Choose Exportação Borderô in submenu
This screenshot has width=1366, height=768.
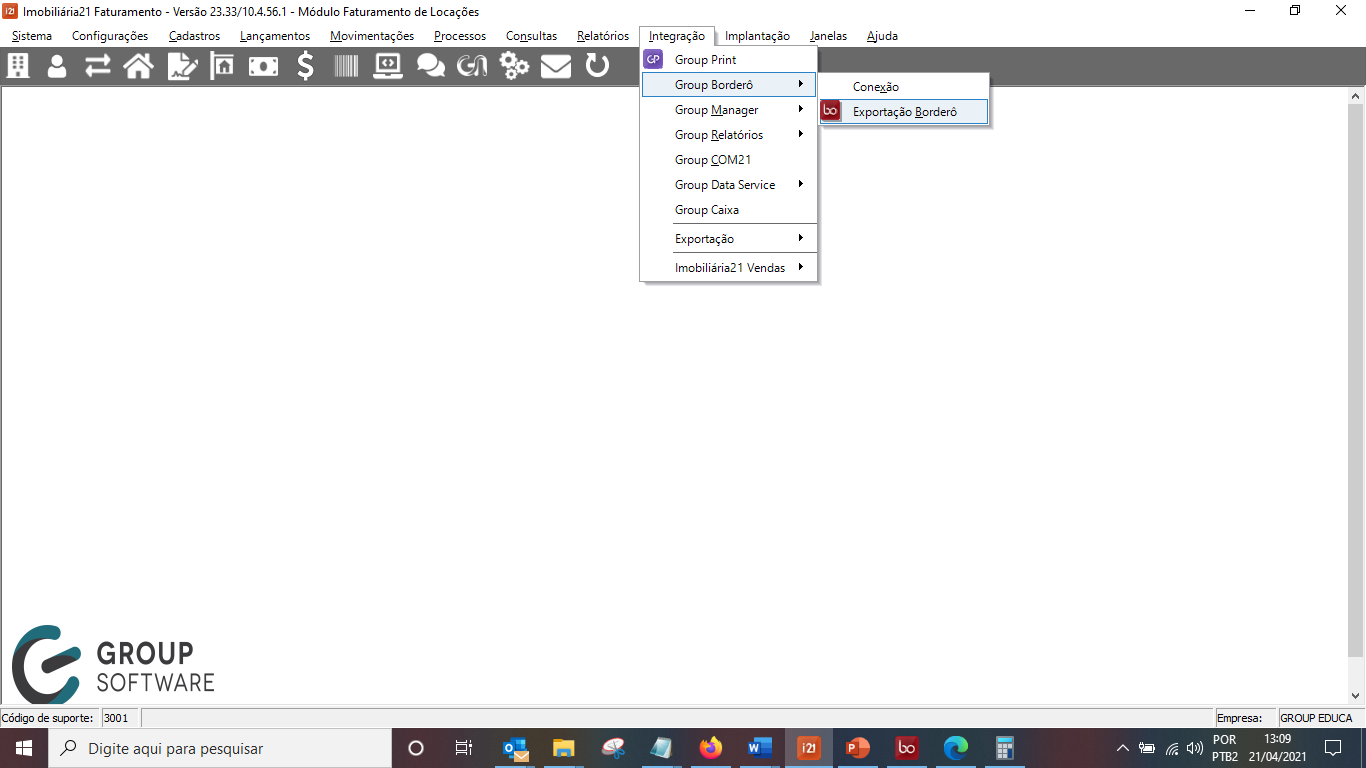pyautogui.click(x=904, y=112)
